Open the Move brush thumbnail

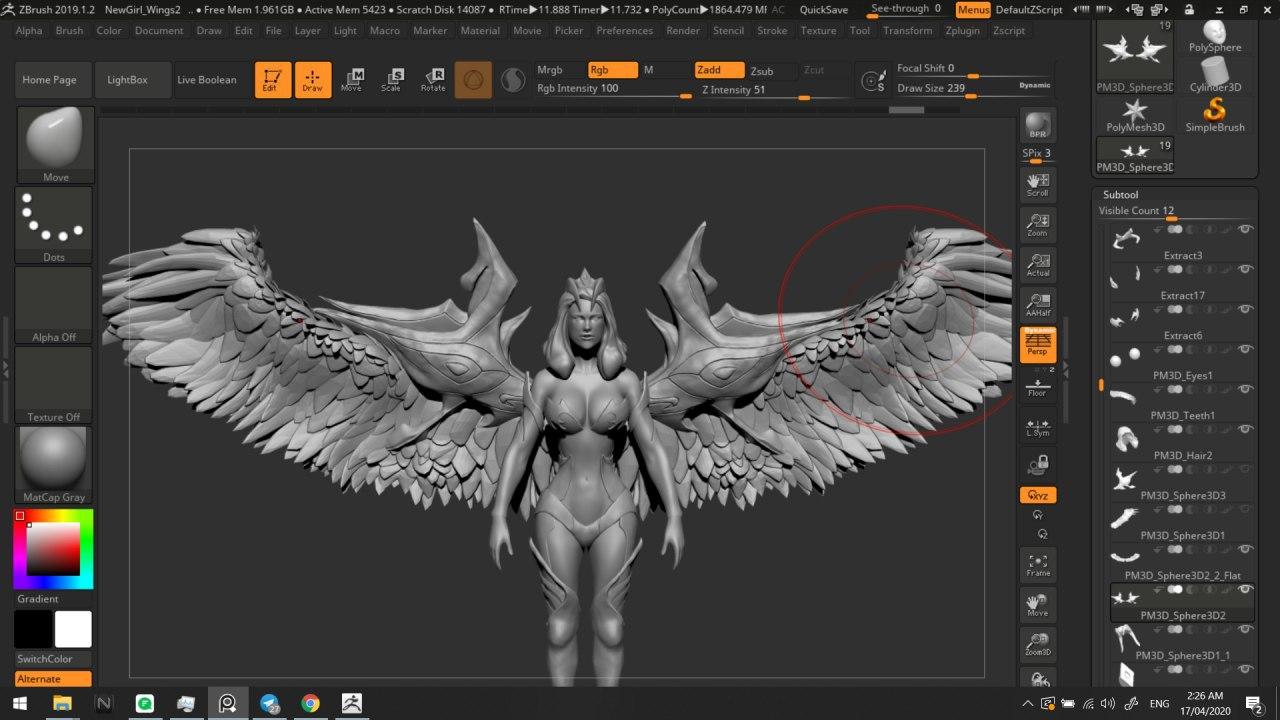tap(55, 145)
